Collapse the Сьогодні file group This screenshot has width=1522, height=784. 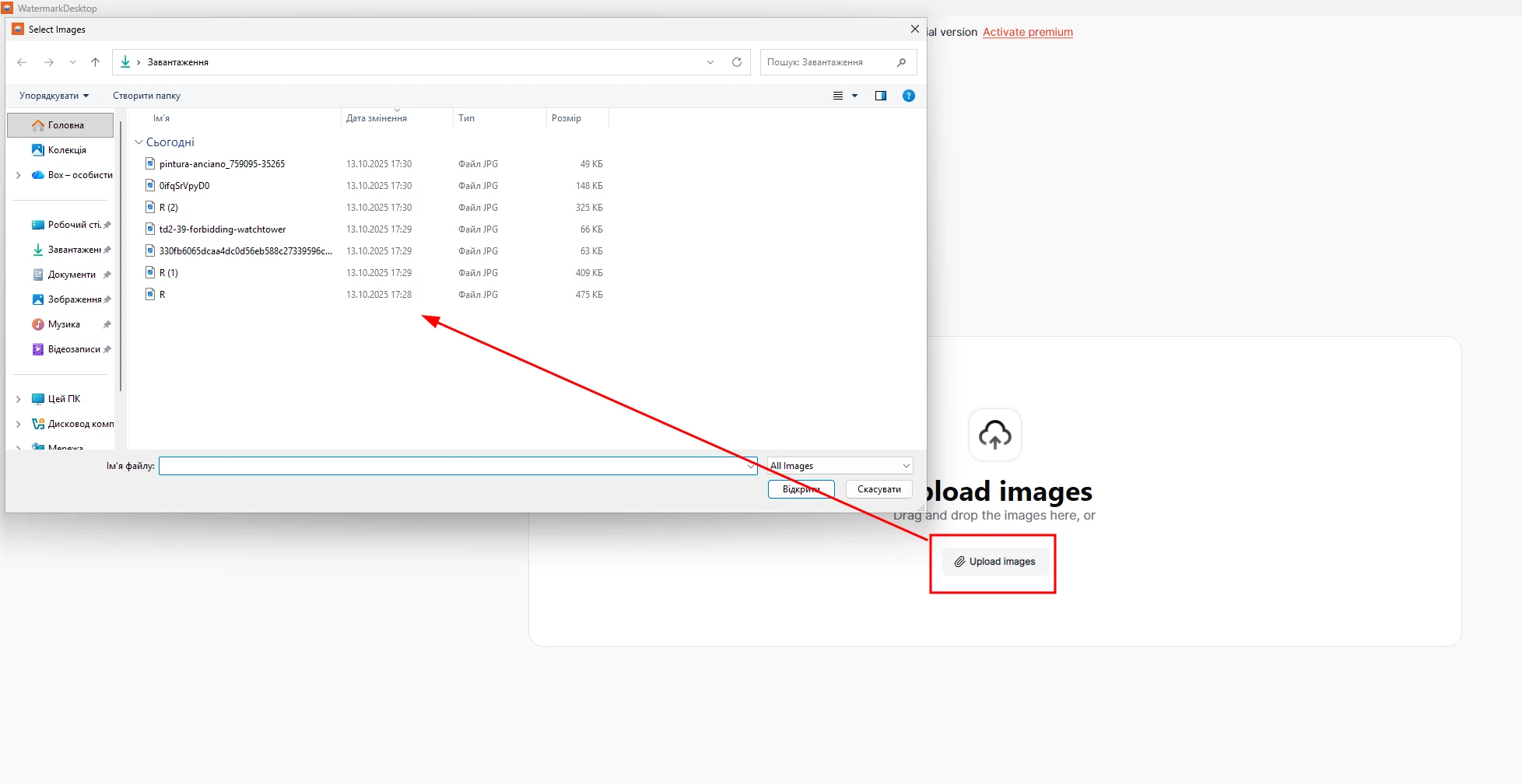pos(139,142)
